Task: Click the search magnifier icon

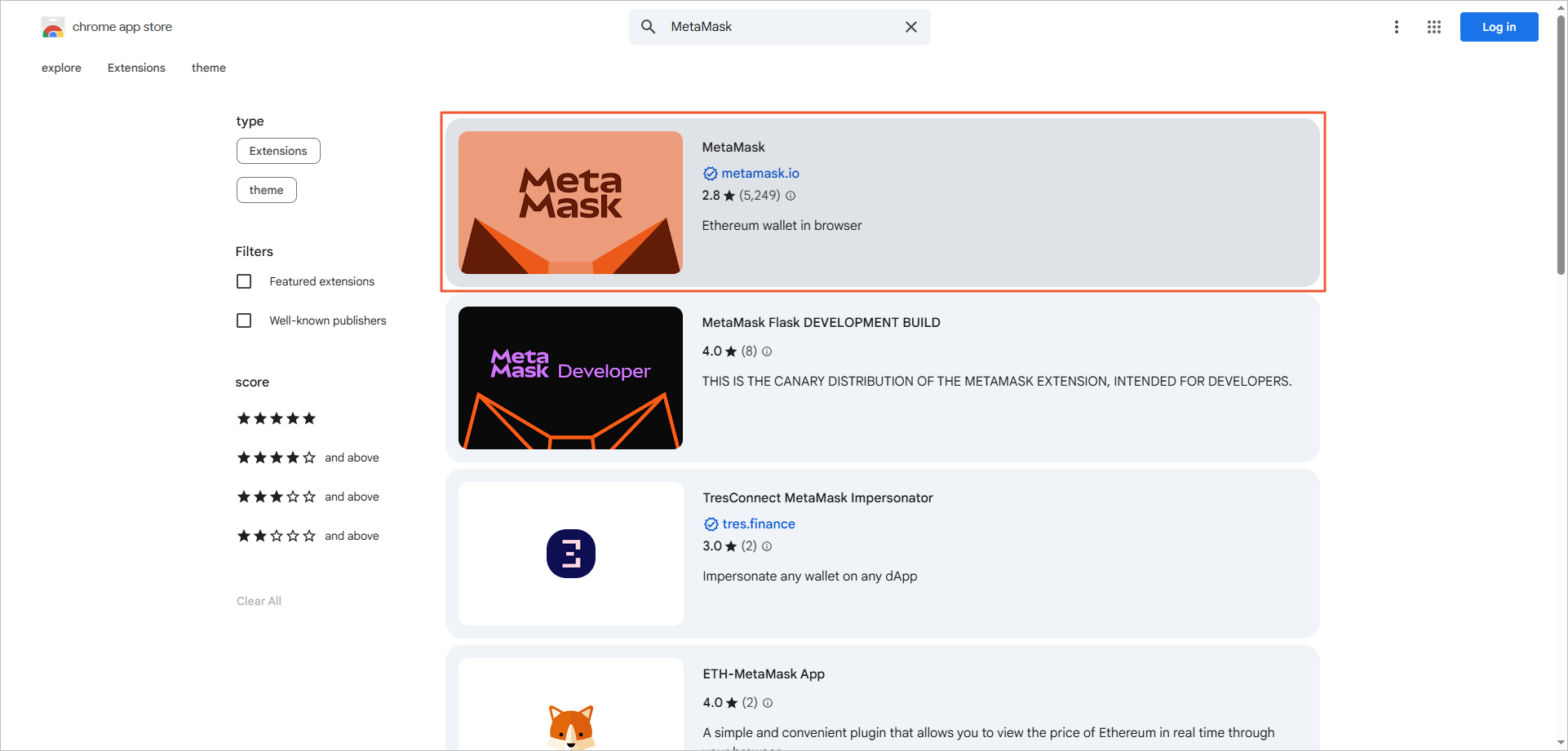Action: (x=648, y=27)
